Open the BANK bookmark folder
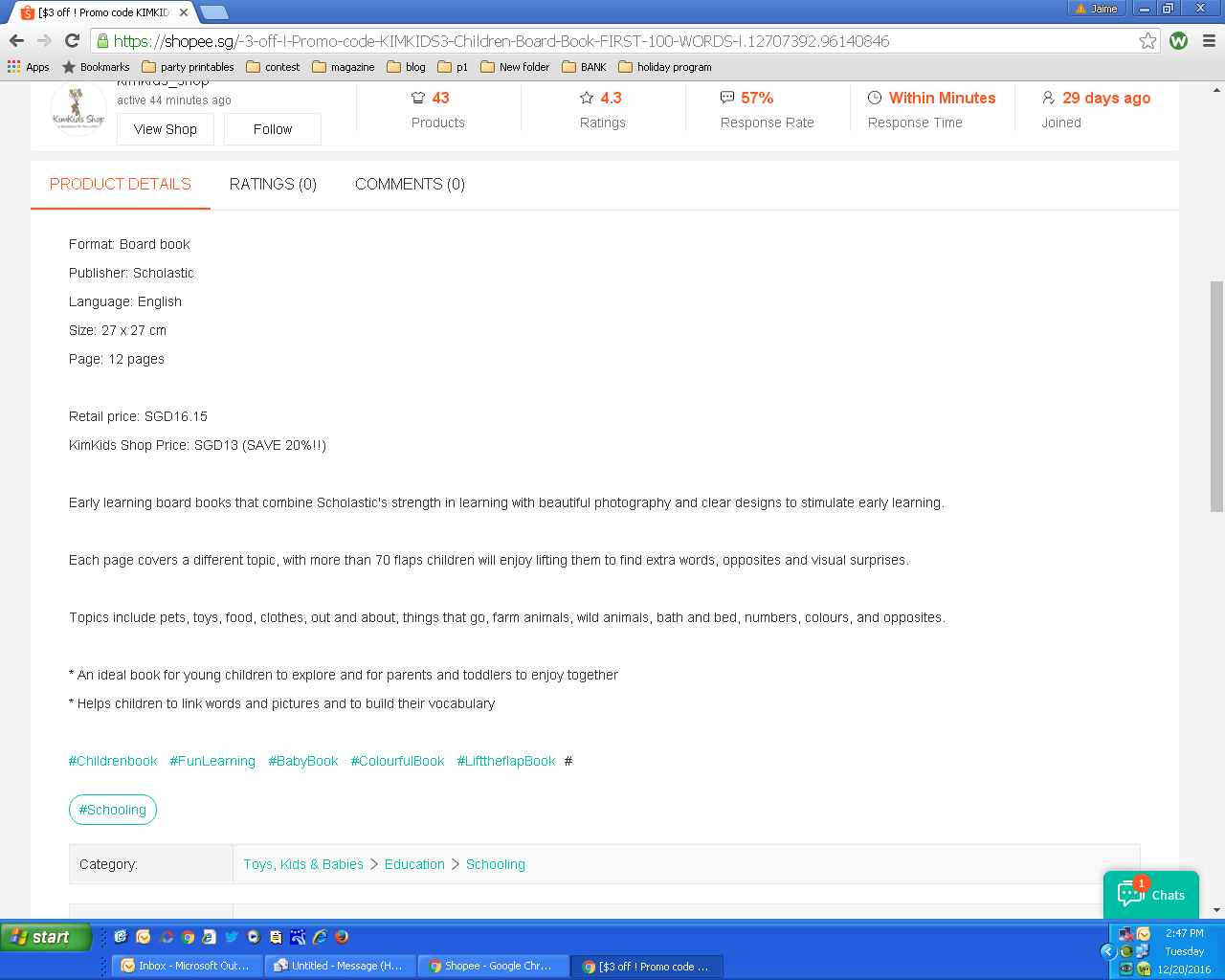 (x=584, y=67)
